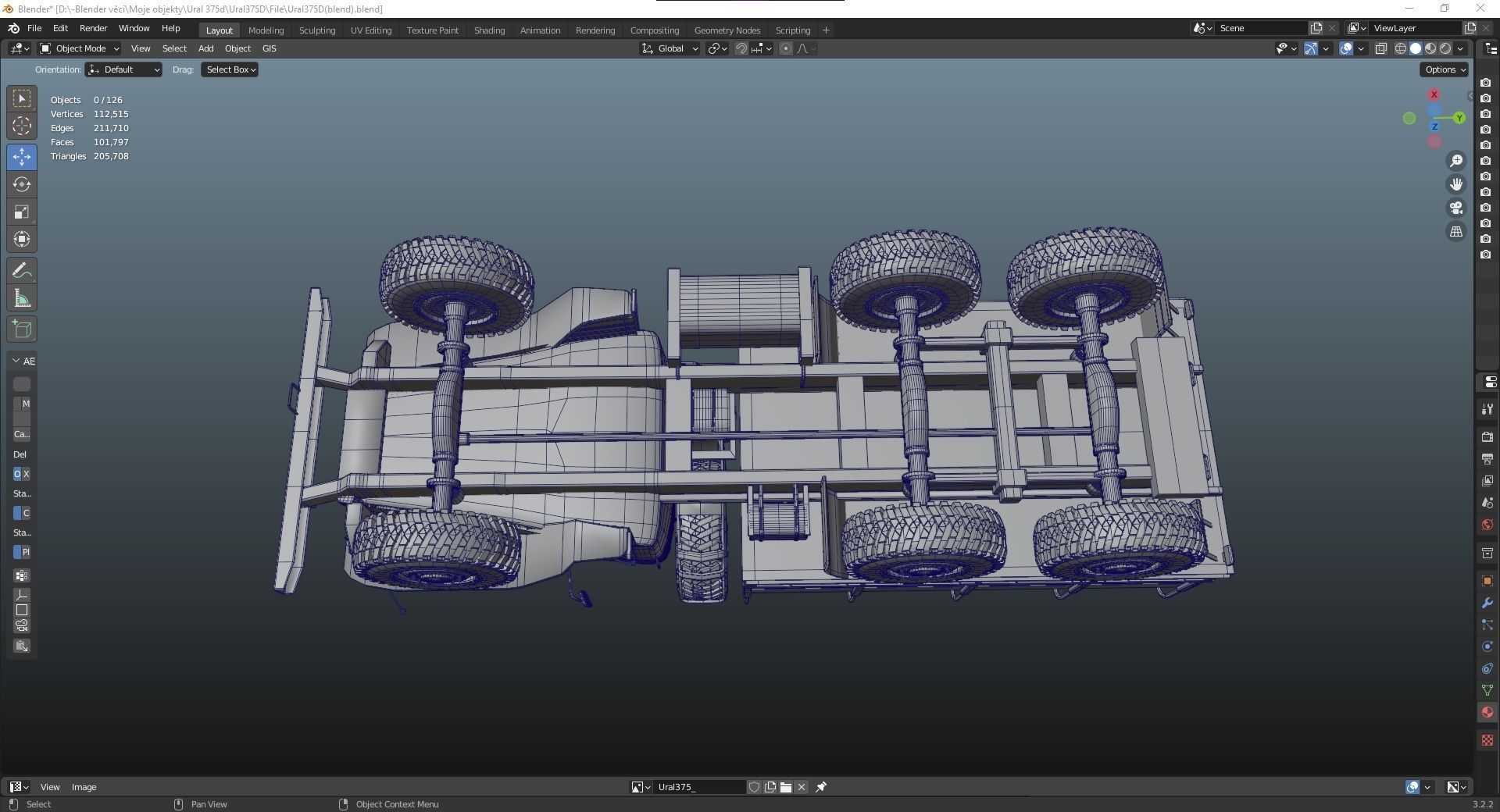1500x812 pixels.
Task: Click the zoom magnifier gizmo in viewport
Action: click(x=1456, y=161)
